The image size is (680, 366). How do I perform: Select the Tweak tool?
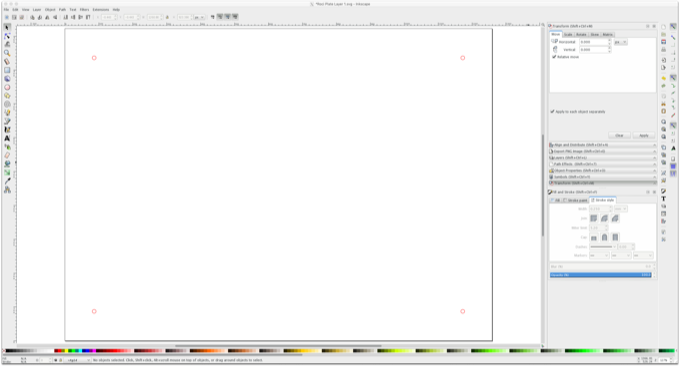pos(7,44)
